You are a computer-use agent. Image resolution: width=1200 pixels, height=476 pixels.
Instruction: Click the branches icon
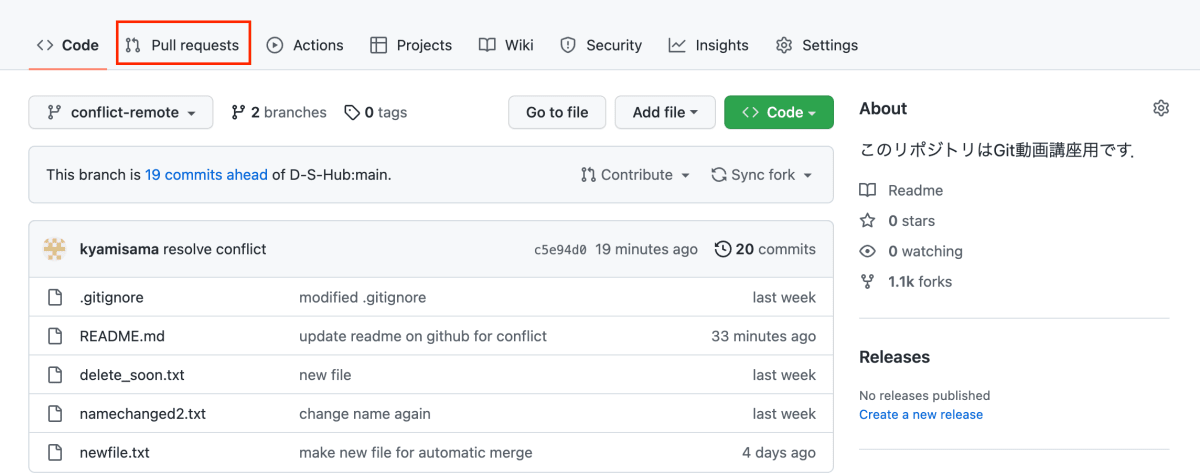tap(238, 113)
